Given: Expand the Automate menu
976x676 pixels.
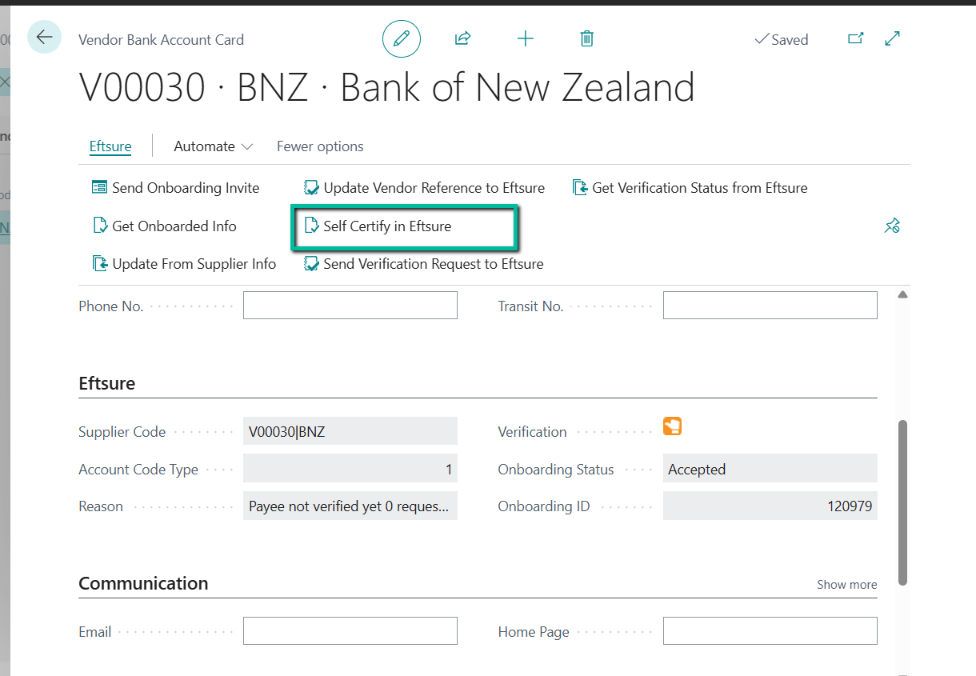Looking at the screenshot, I should tap(214, 146).
